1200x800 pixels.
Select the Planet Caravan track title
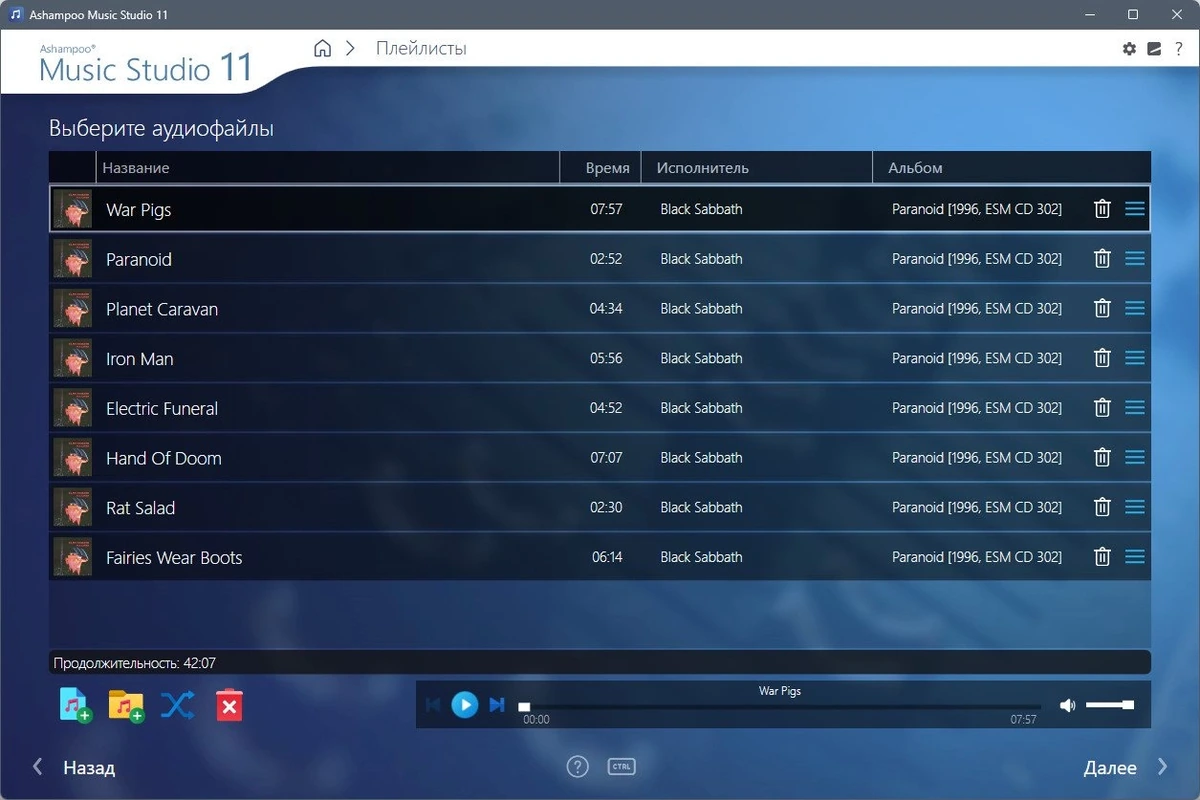pos(162,309)
